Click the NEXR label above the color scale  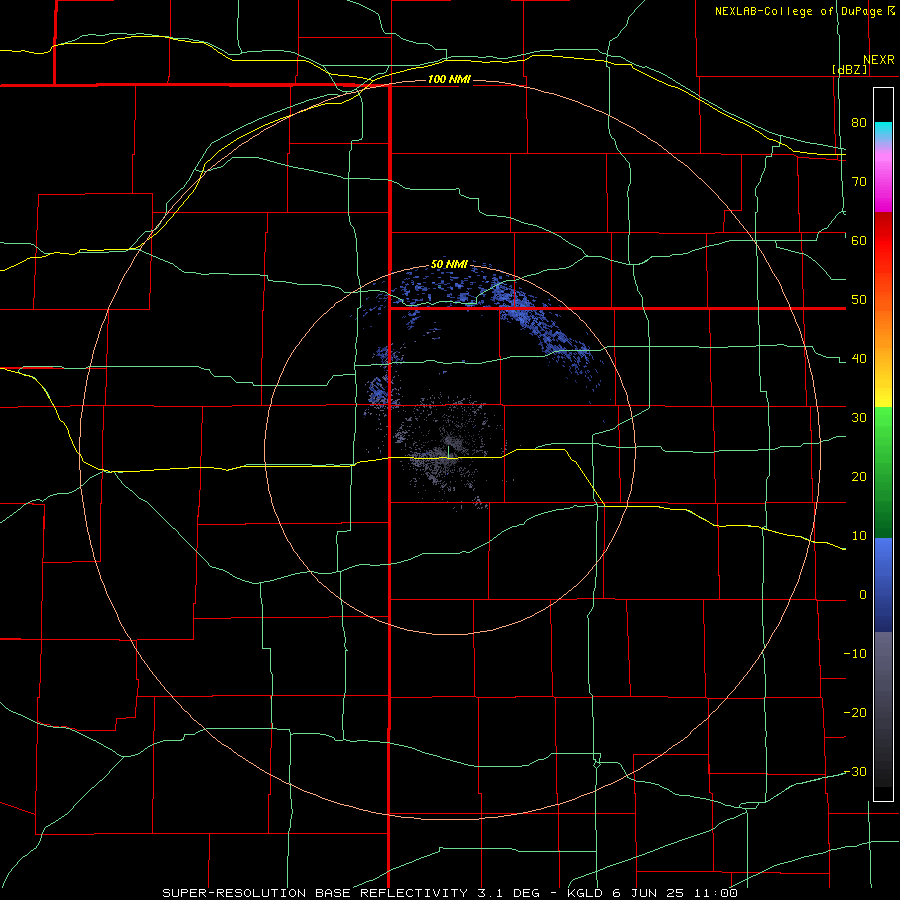(x=879, y=60)
